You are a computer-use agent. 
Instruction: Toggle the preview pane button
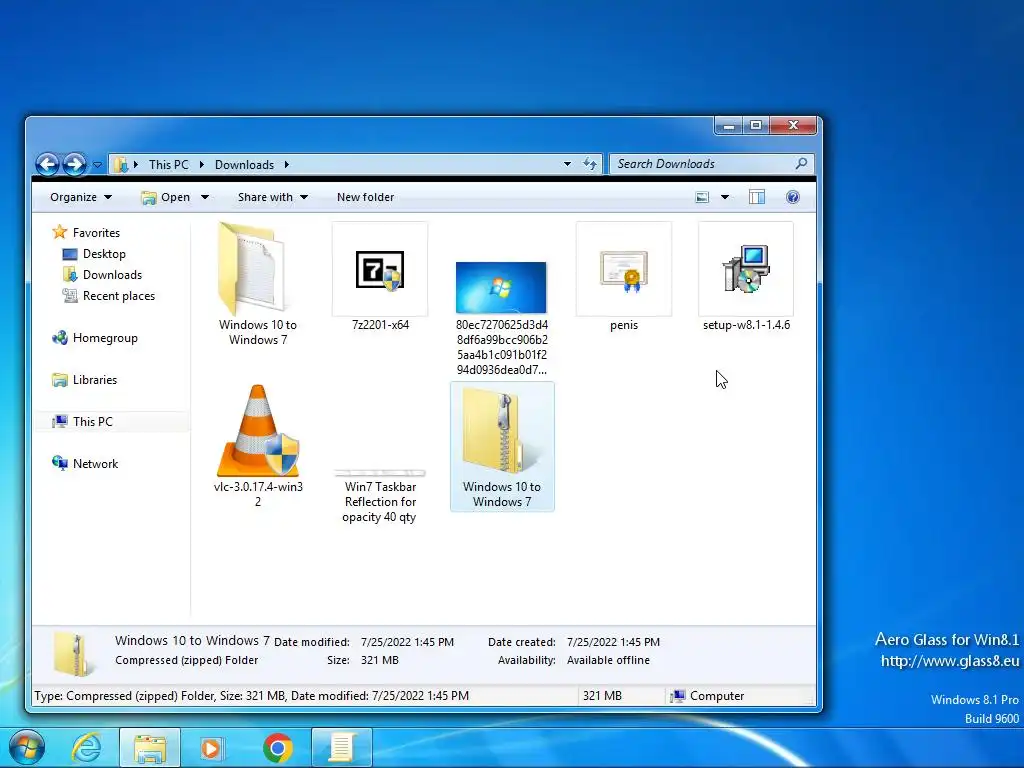(x=757, y=197)
